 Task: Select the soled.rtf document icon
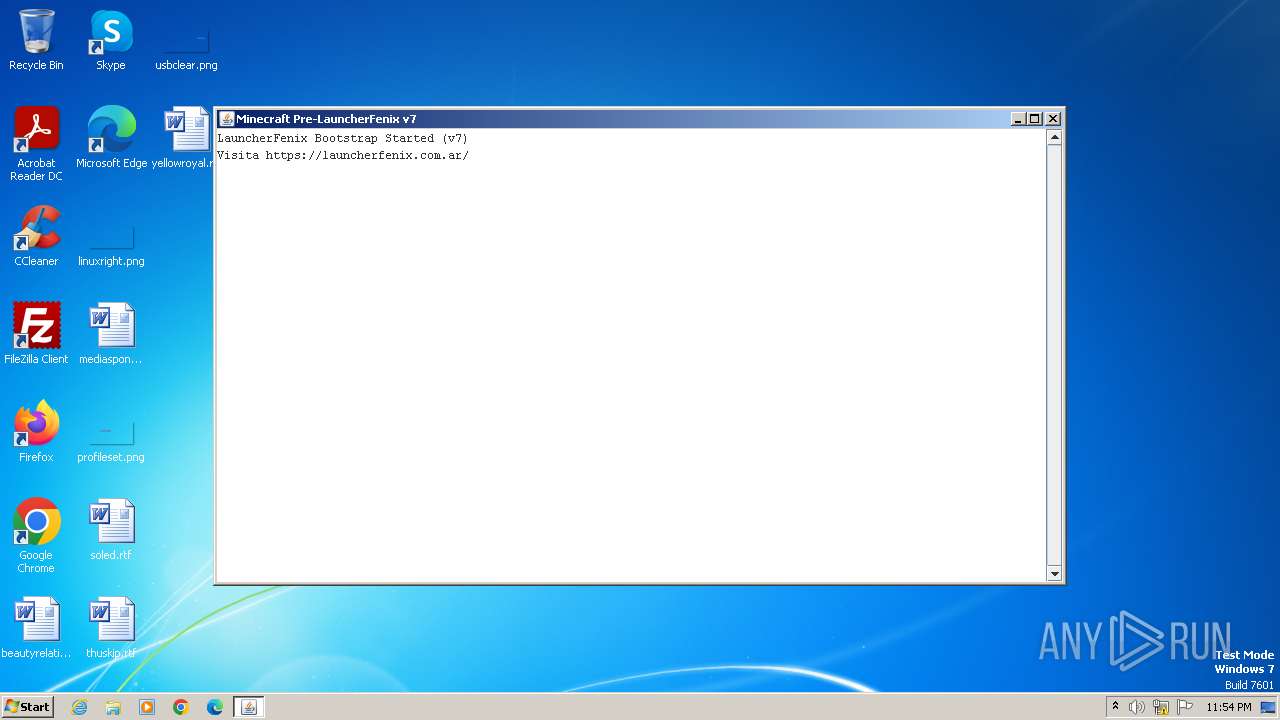click(x=111, y=529)
